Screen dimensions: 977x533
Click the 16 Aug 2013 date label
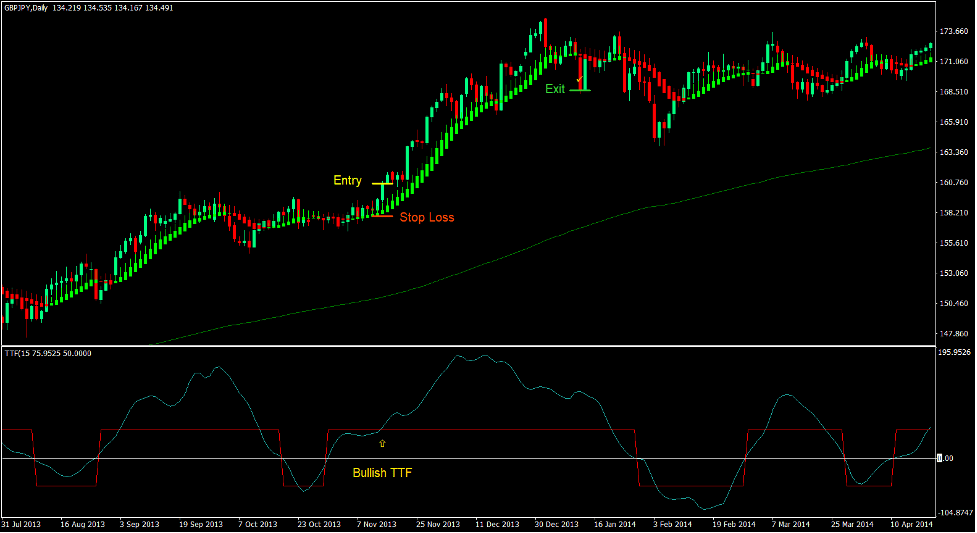pyautogui.click(x=82, y=524)
